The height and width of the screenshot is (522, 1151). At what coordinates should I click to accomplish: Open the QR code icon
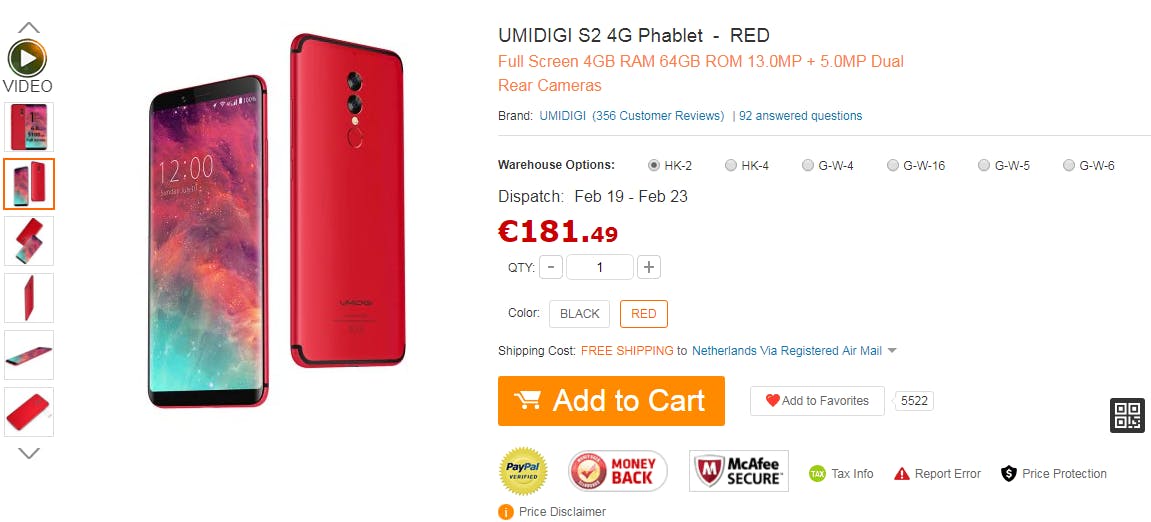click(x=1127, y=415)
